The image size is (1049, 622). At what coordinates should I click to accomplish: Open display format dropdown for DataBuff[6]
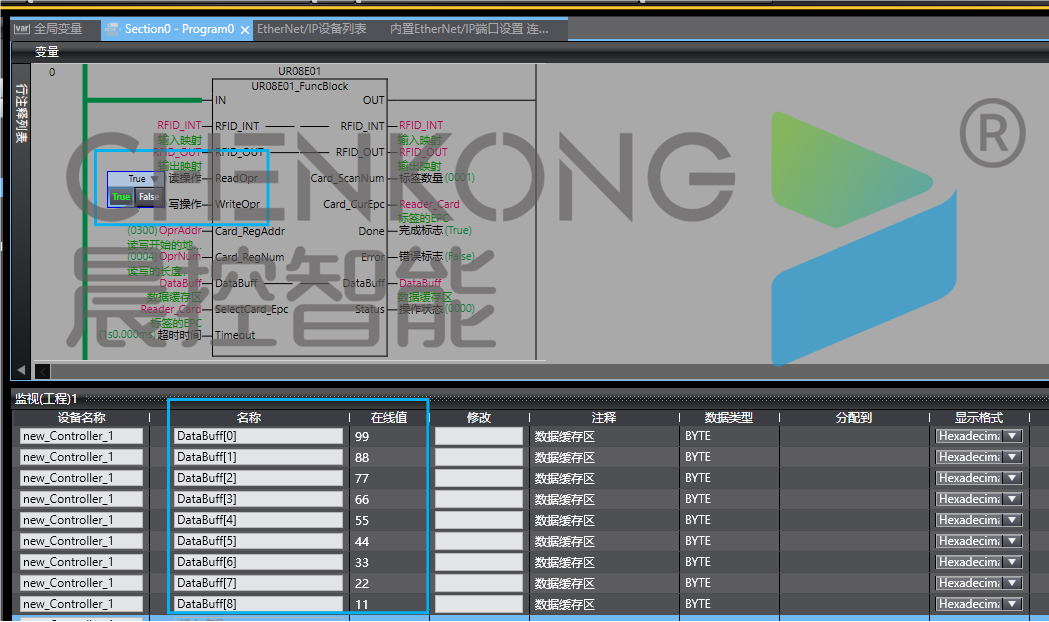point(1012,562)
